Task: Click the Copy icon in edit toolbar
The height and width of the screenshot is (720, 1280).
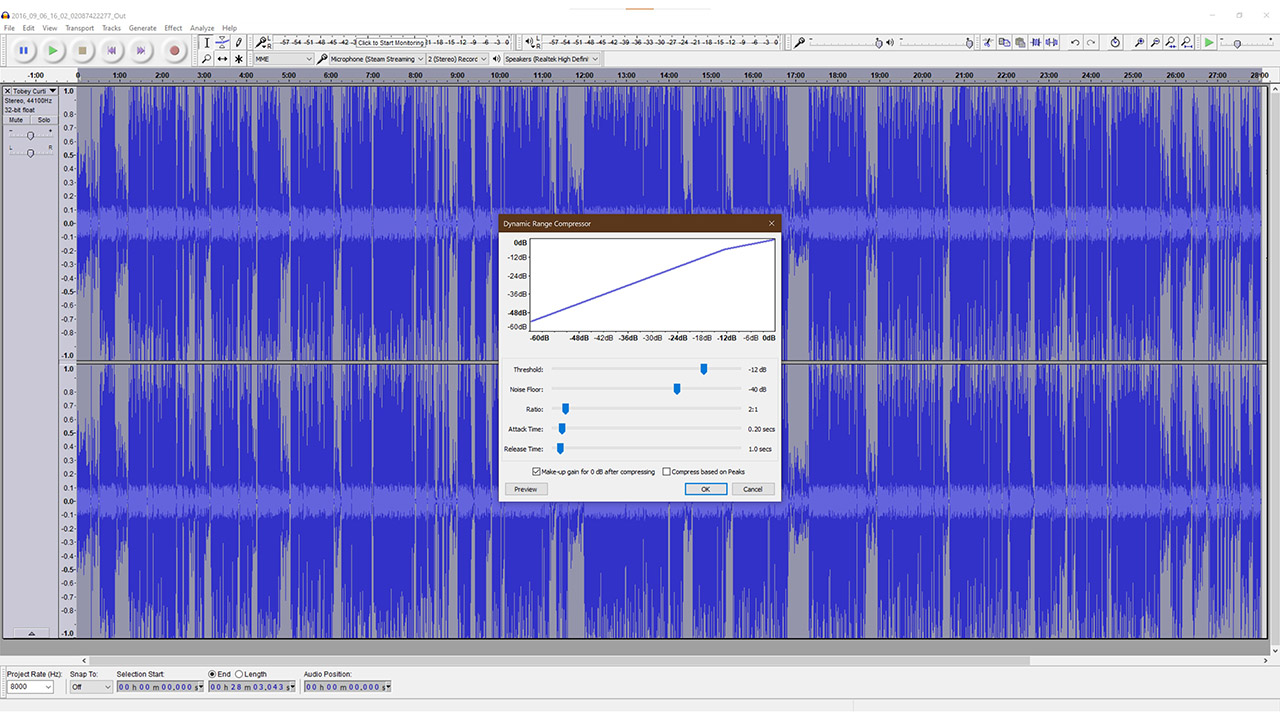Action: tap(1004, 43)
